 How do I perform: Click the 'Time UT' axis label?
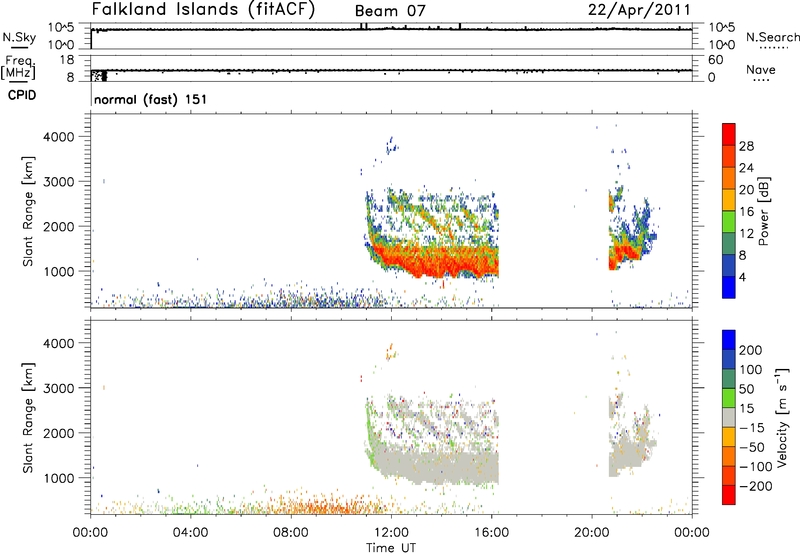[x=391, y=548]
